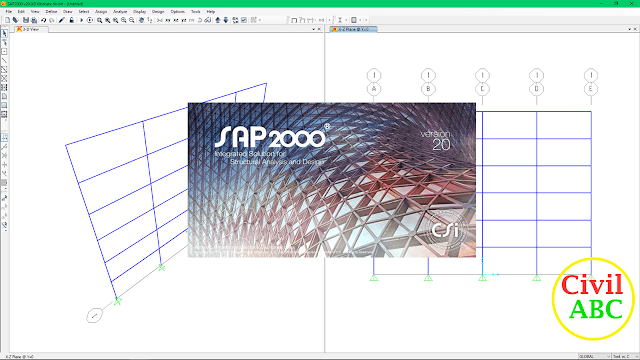Click the Move Up in List arrow
This screenshot has width=640, height=360.
click(x=218, y=20)
